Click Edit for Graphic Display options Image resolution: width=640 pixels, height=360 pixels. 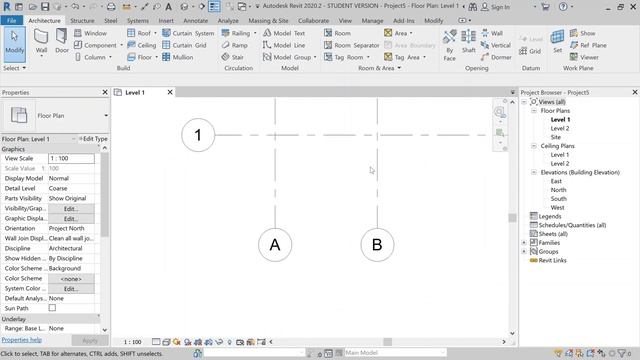(x=71, y=218)
